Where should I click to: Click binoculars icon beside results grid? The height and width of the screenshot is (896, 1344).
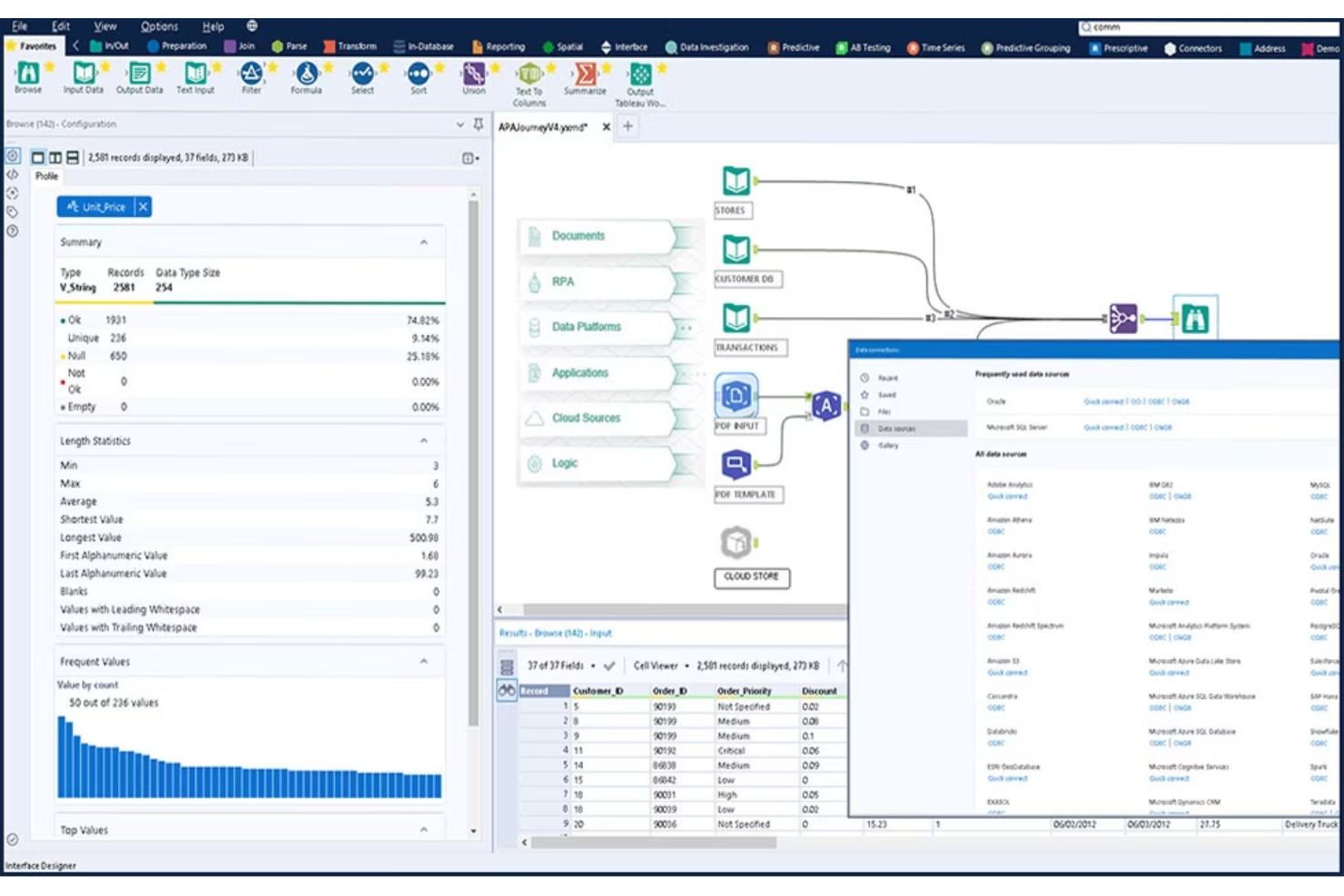tap(507, 691)
